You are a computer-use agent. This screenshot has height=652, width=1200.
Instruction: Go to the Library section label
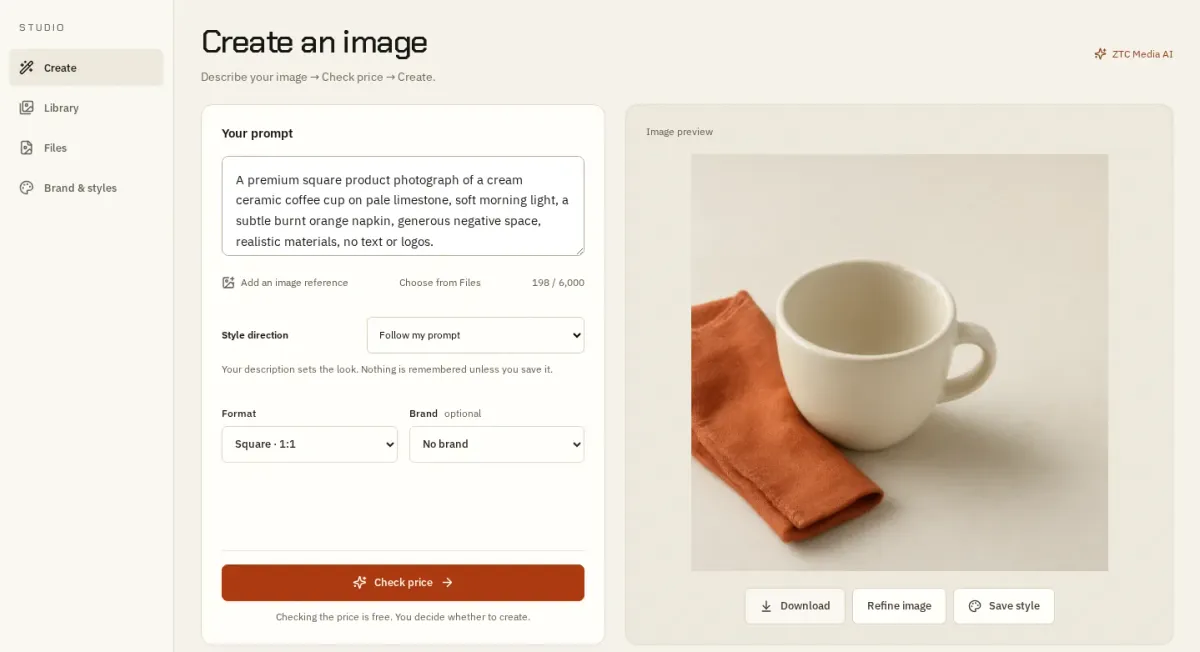tap(61, 108)
